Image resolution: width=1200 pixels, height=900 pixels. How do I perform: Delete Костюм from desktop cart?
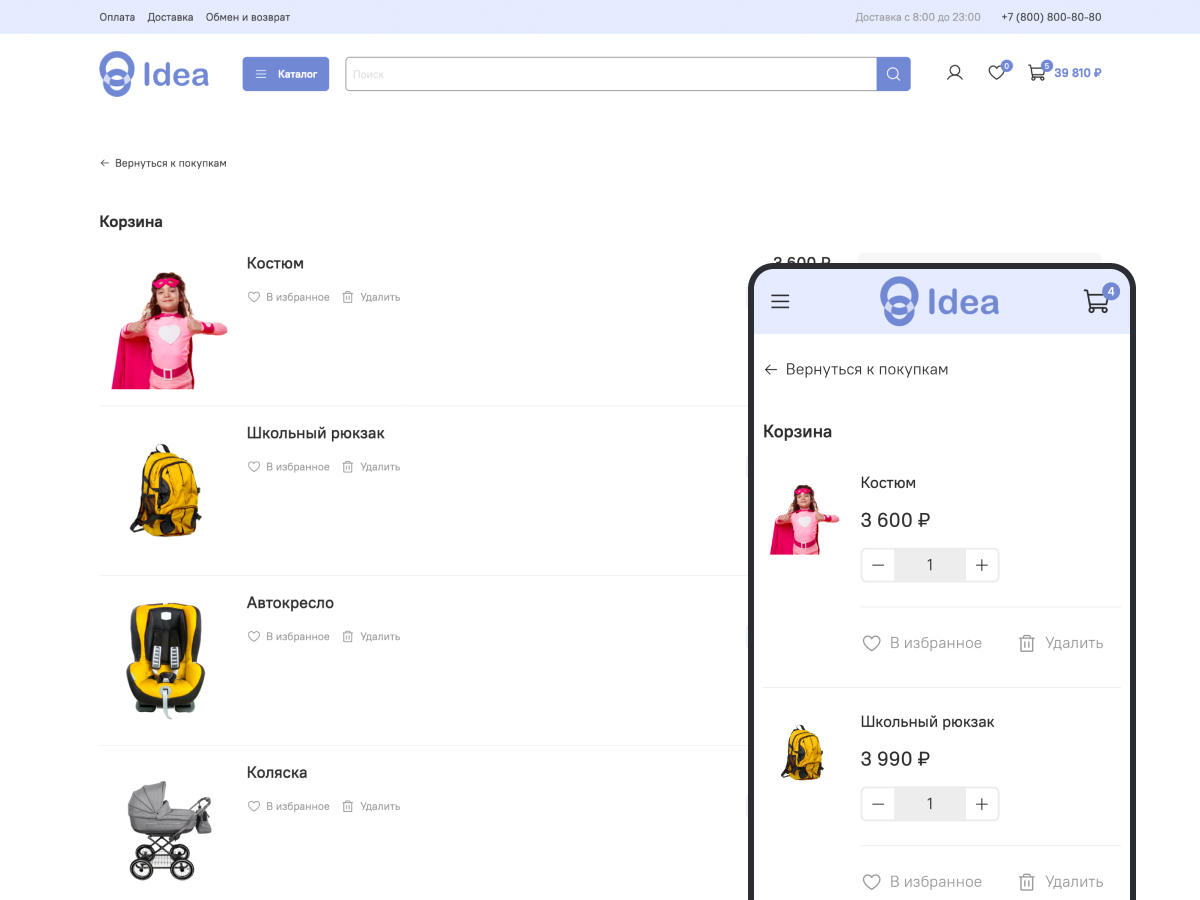click(x=371, y=297)
